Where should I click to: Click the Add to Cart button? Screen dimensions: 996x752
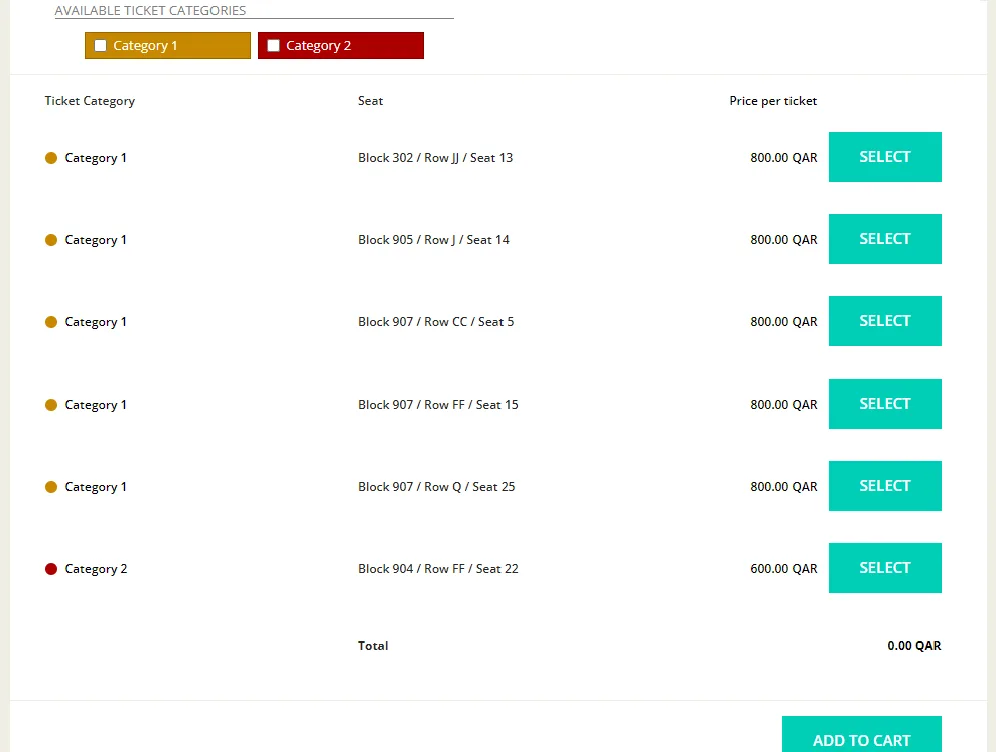(x=861, y=737)
